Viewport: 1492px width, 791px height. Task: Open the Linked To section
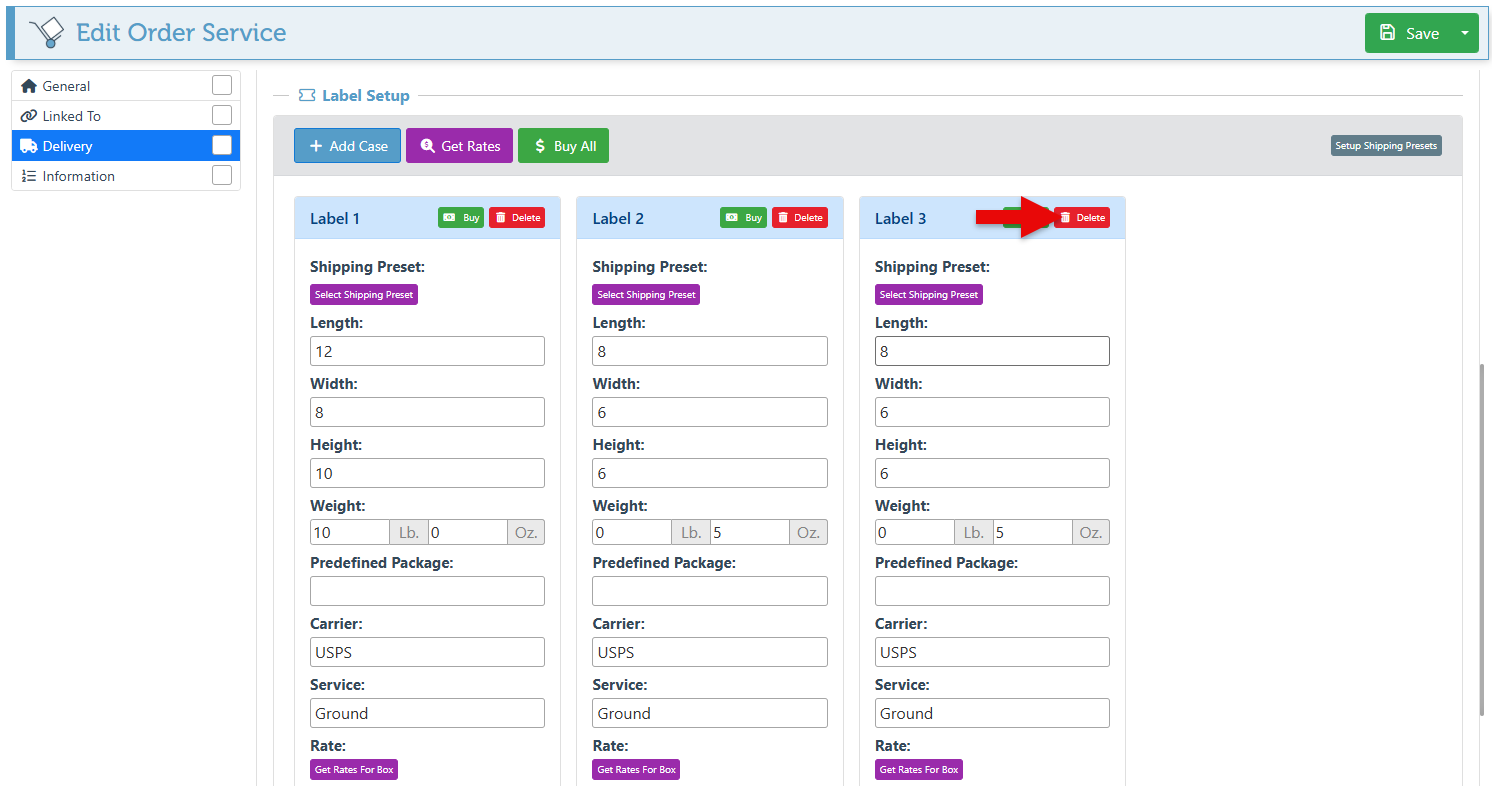(72, 116)
